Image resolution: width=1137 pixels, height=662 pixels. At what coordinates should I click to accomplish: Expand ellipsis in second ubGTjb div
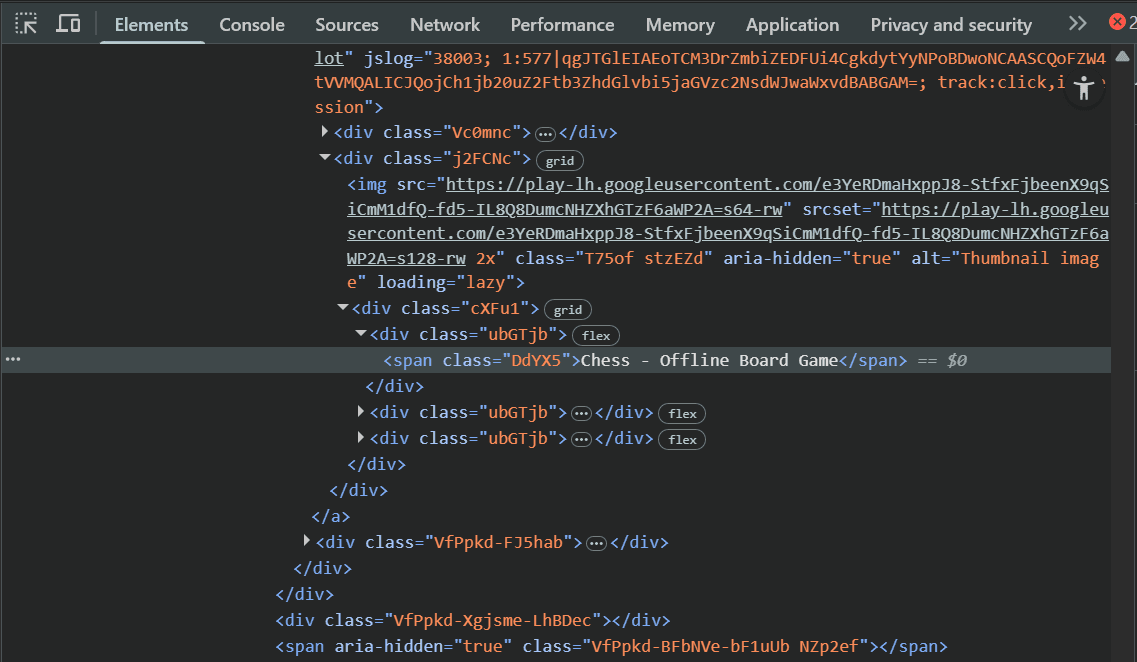tap(582, 414)
